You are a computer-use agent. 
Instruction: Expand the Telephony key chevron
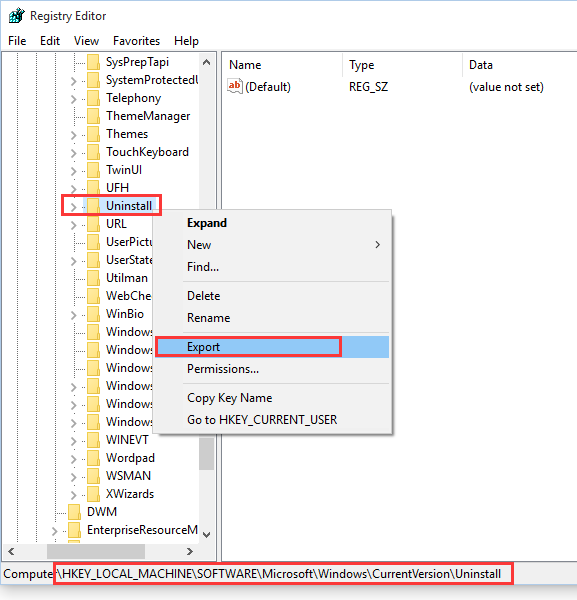73,99
